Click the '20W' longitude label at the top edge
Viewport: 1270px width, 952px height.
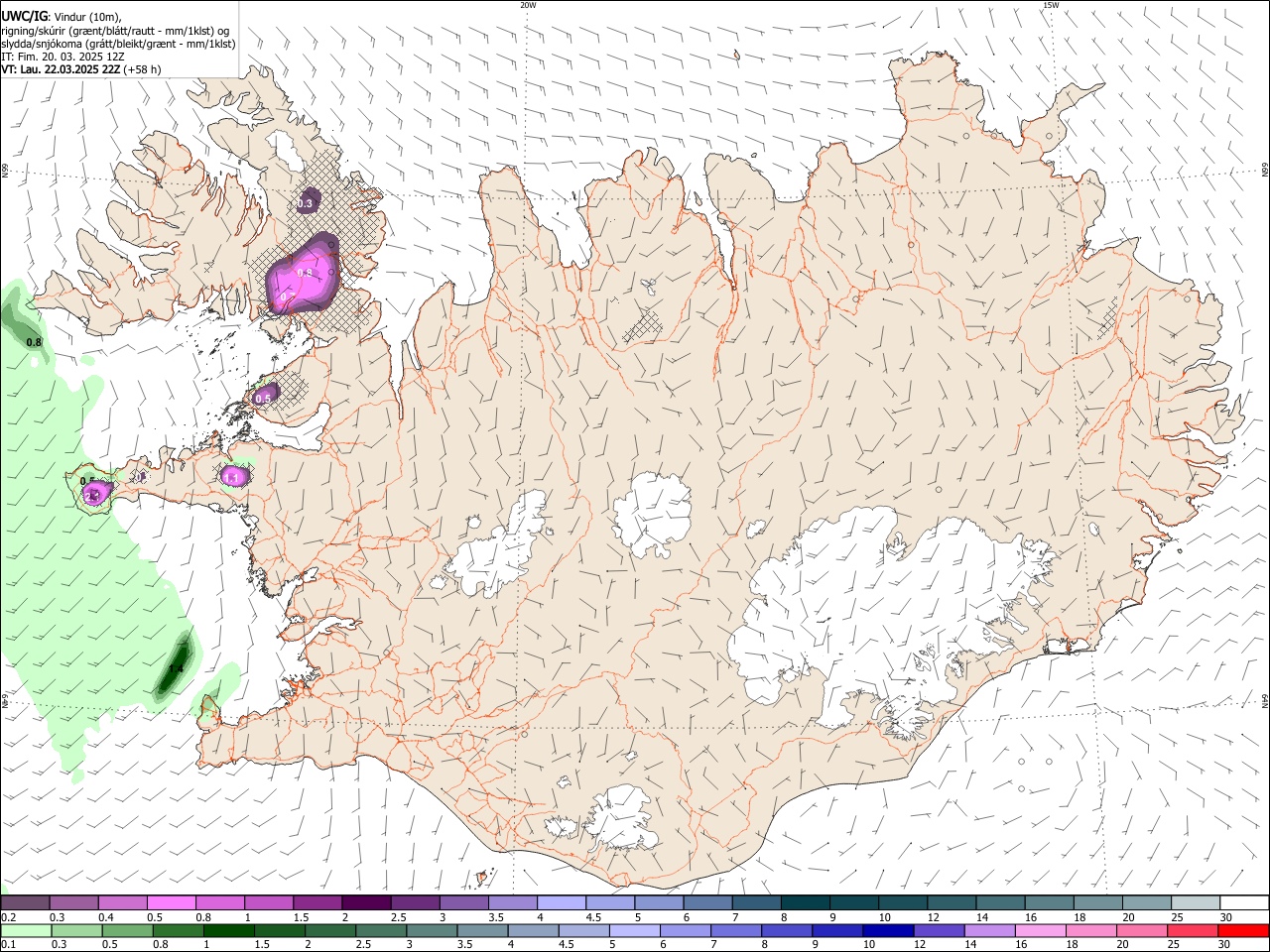528,5
